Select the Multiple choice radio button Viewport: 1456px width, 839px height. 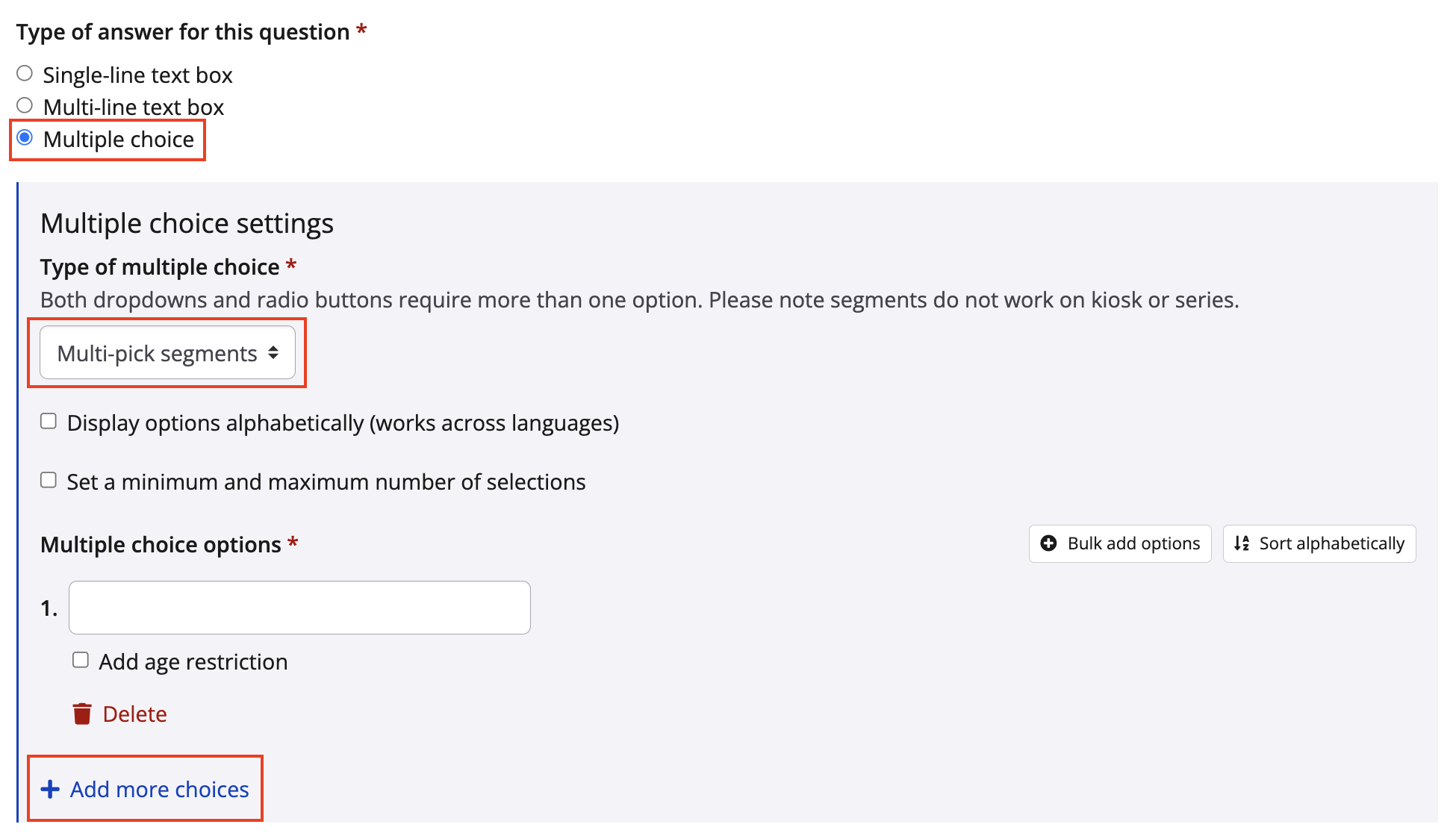tap(25, 137)
